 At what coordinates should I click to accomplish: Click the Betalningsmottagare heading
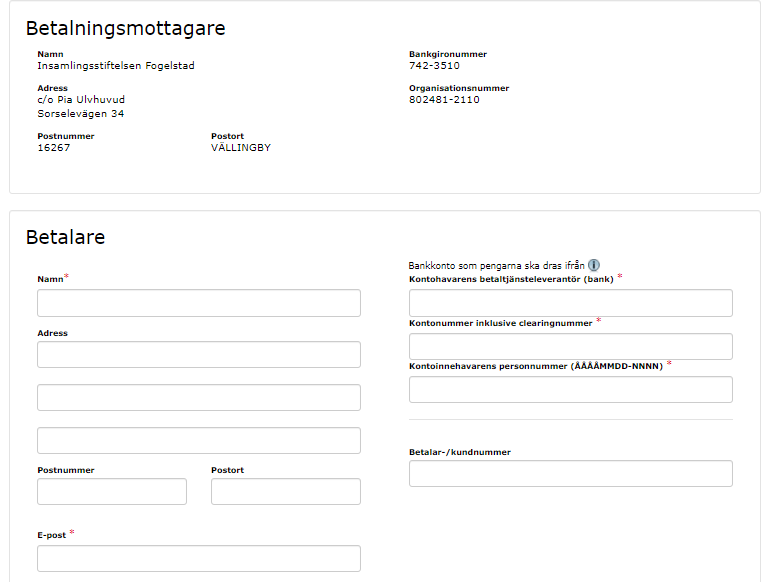pos(126,28)
